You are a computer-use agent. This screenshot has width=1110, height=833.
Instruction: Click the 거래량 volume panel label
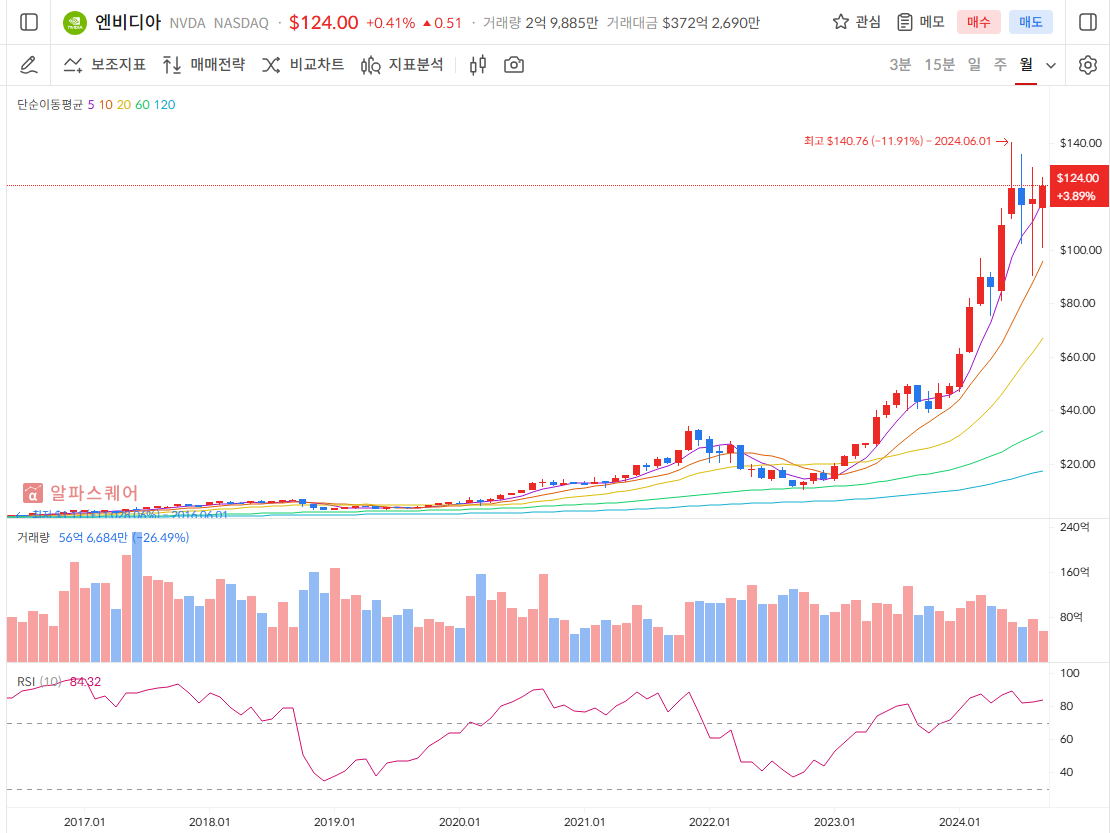tap(33, 538)
